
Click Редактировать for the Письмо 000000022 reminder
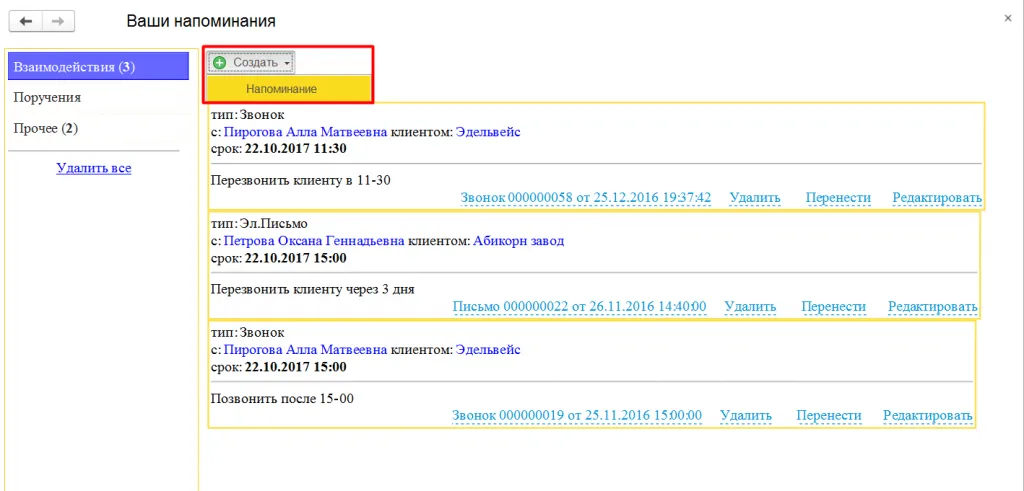(933, 306)
